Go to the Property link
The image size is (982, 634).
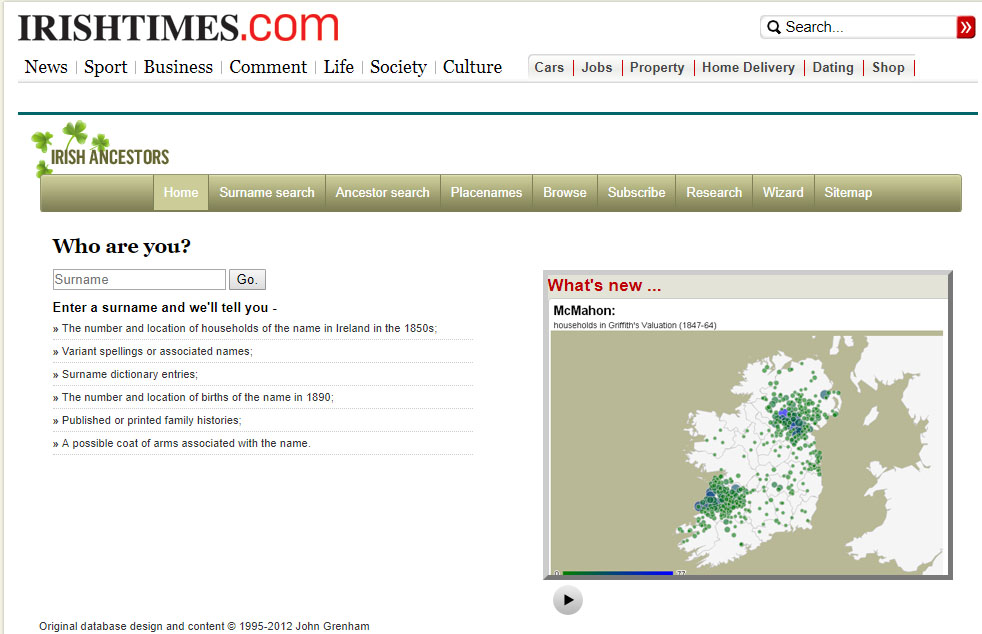coord(657,68)
